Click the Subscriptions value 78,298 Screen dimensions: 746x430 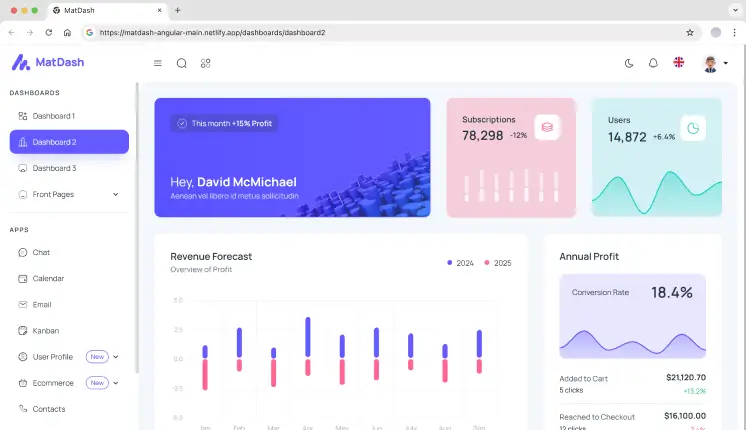482,136
